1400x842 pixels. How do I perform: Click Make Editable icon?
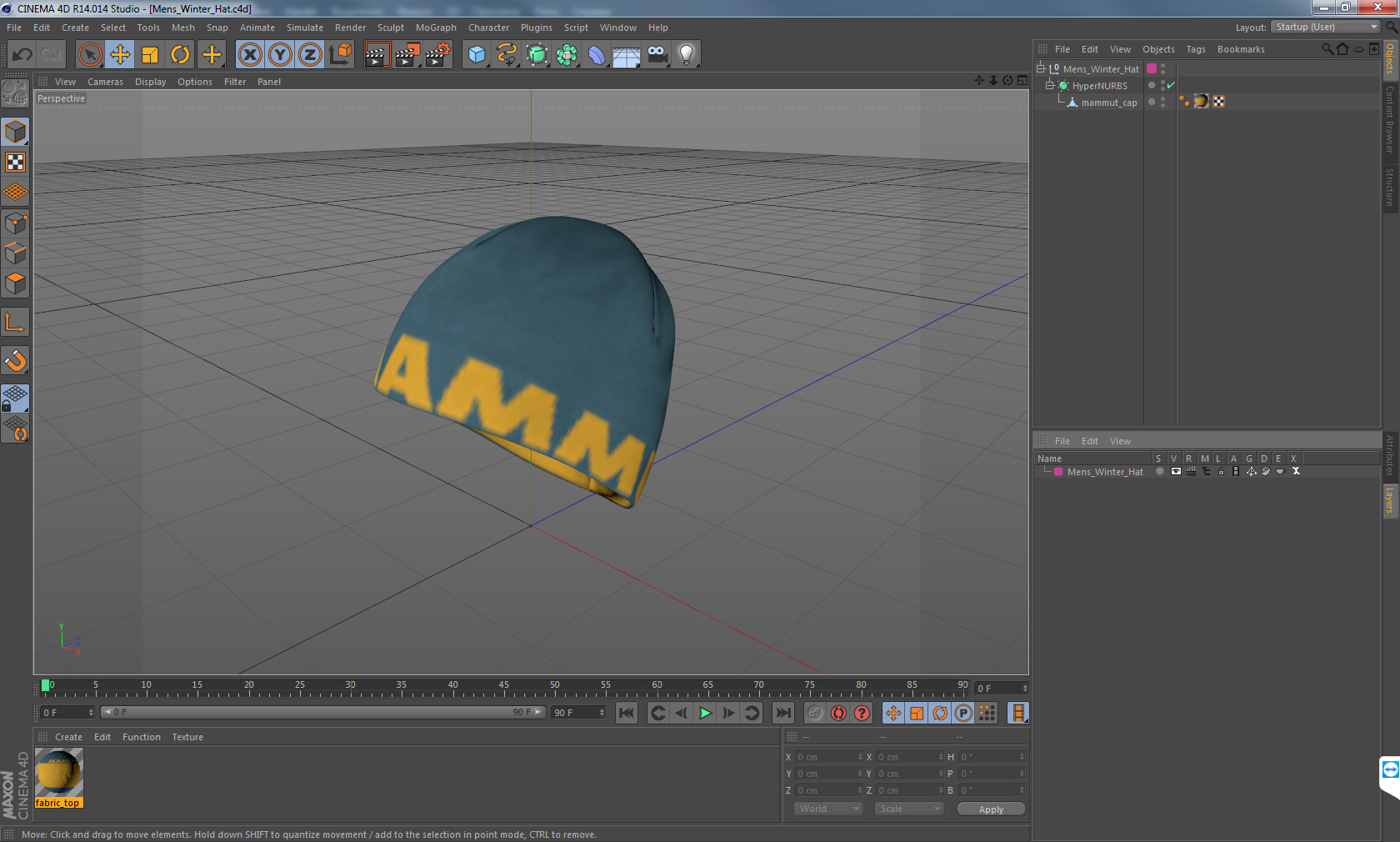click(x=15, y=93)
